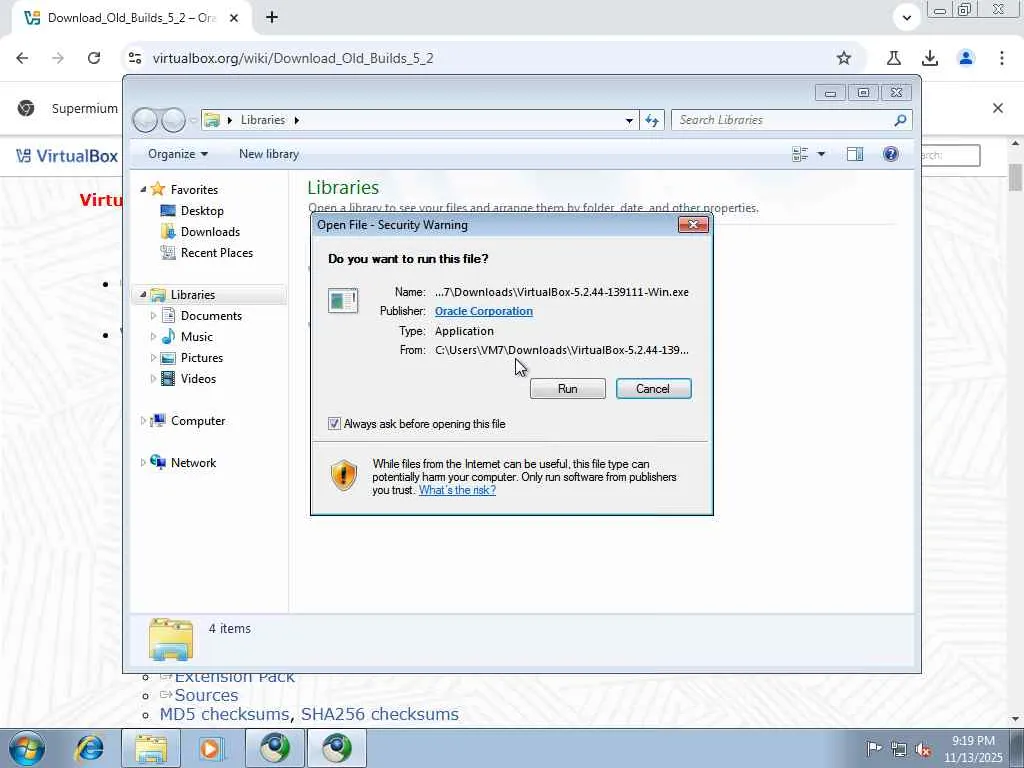This screenshot has height=768, width=1024.
Task: Click the Network icon in navigation pane
Action: (157, 462)
